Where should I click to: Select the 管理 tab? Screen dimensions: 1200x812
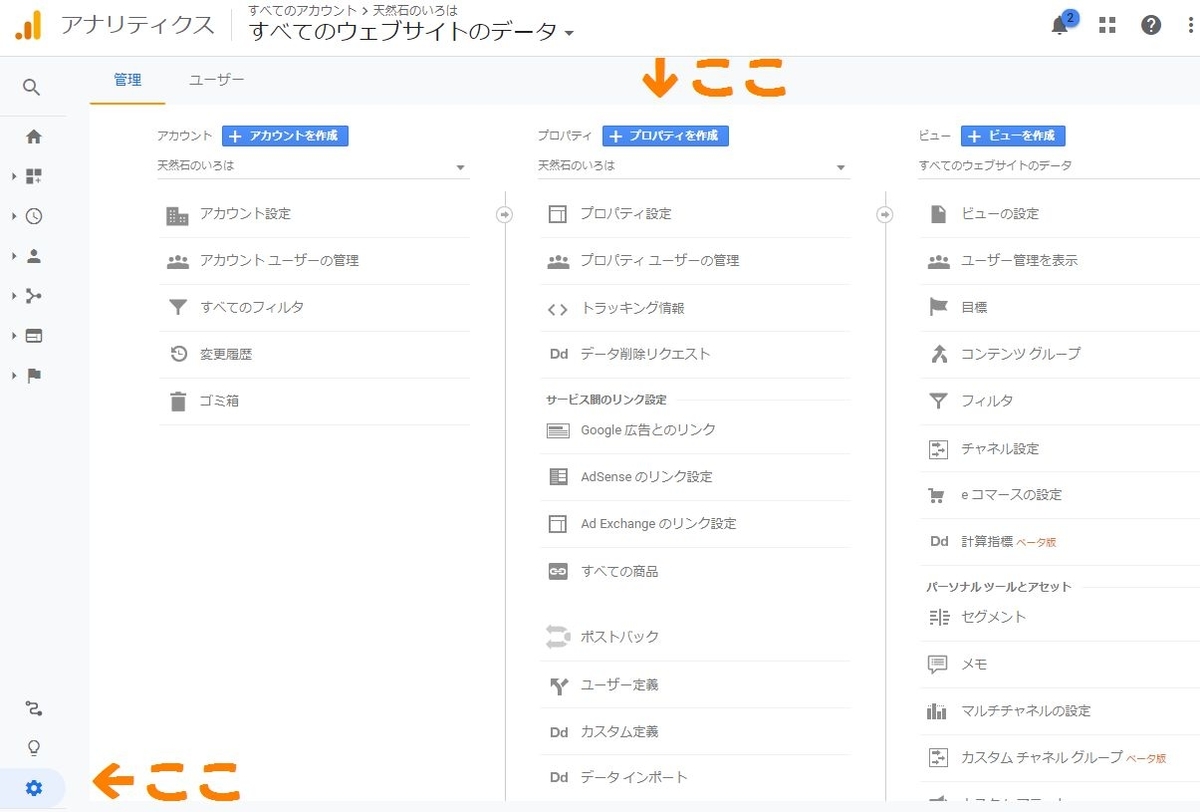coord(127,80)
